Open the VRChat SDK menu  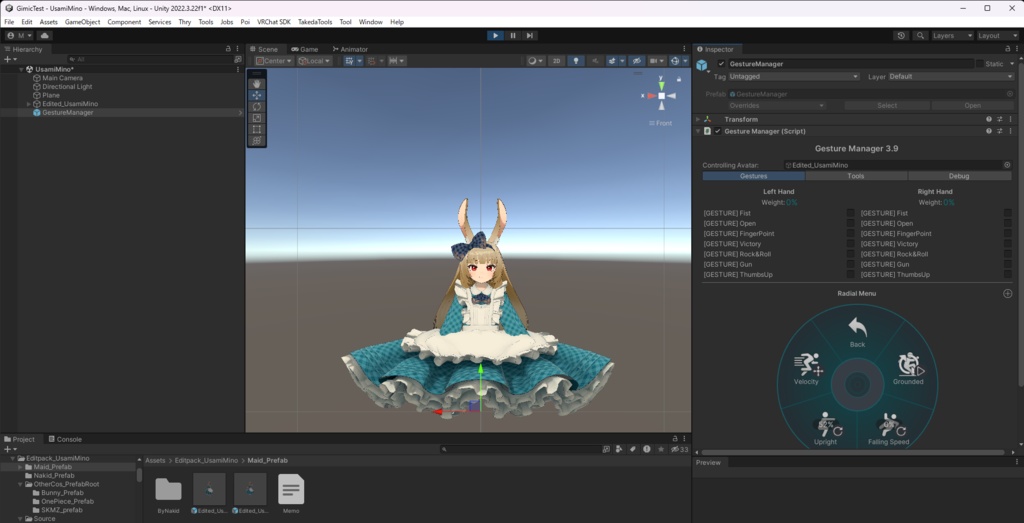tap(274, 22)
